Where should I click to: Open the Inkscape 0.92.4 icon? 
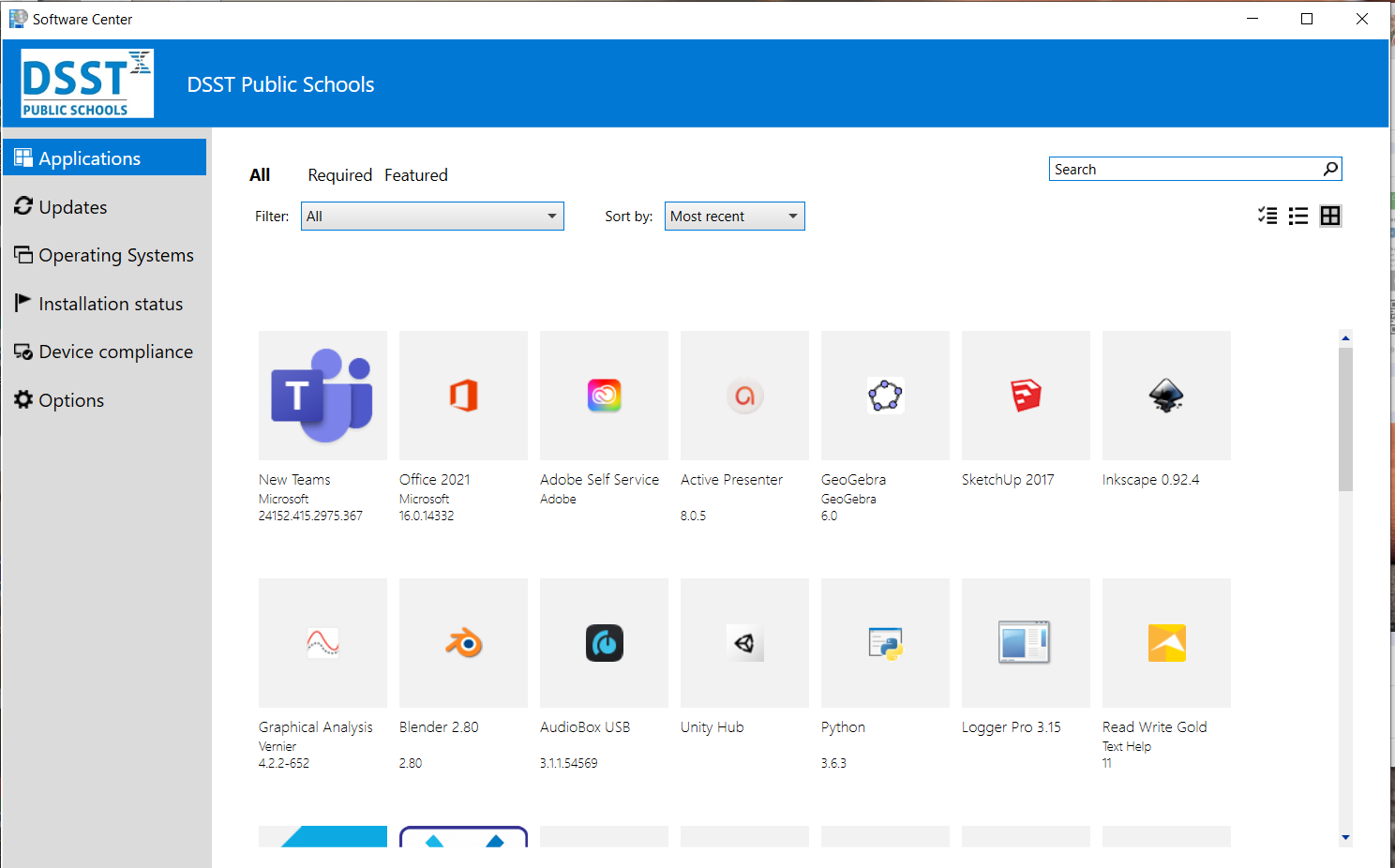(1166, 396)
